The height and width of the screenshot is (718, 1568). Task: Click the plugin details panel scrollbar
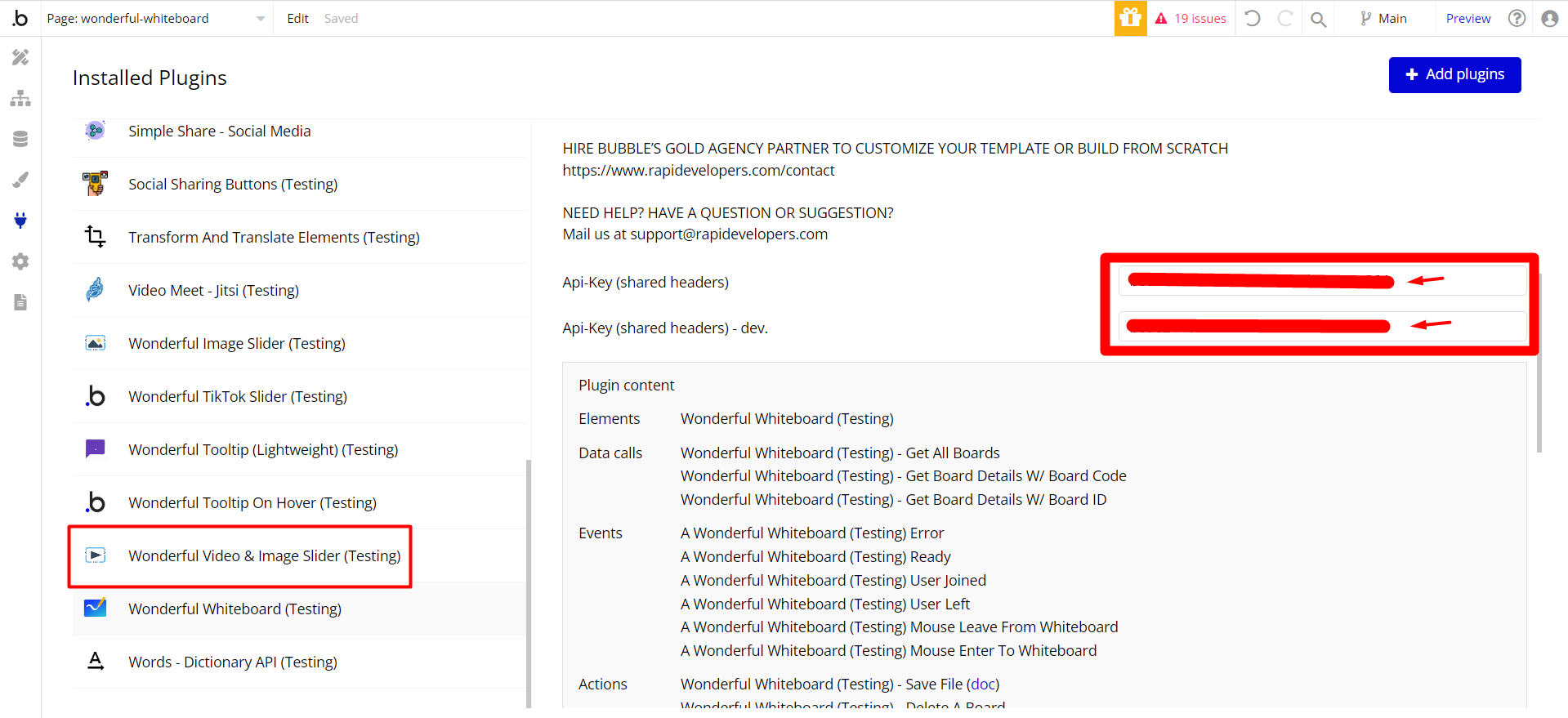pyautogui.click(x=1539, y=363)
